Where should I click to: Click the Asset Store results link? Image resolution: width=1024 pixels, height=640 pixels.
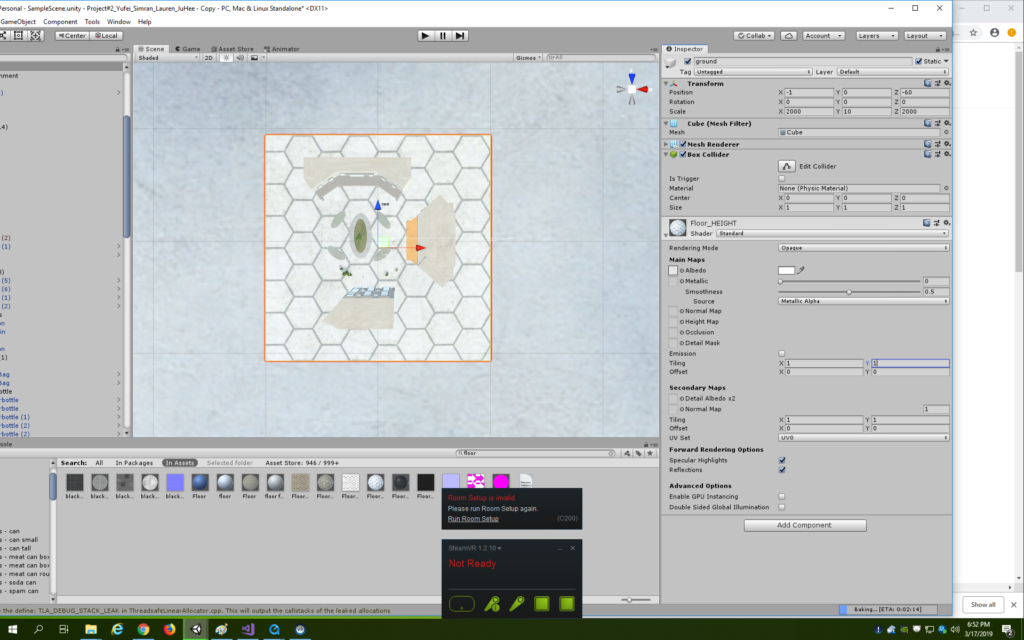click(302, 463)
